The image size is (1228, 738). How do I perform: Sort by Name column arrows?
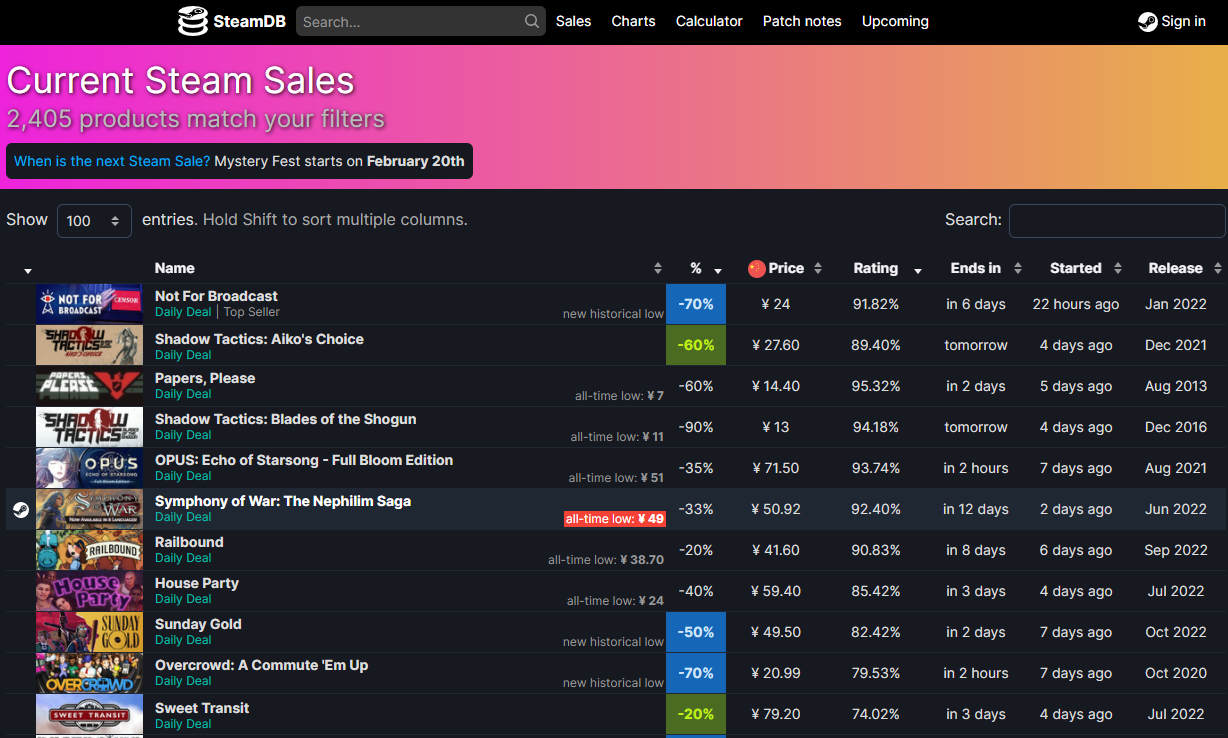pyautogui.click(x=657, y=268)
